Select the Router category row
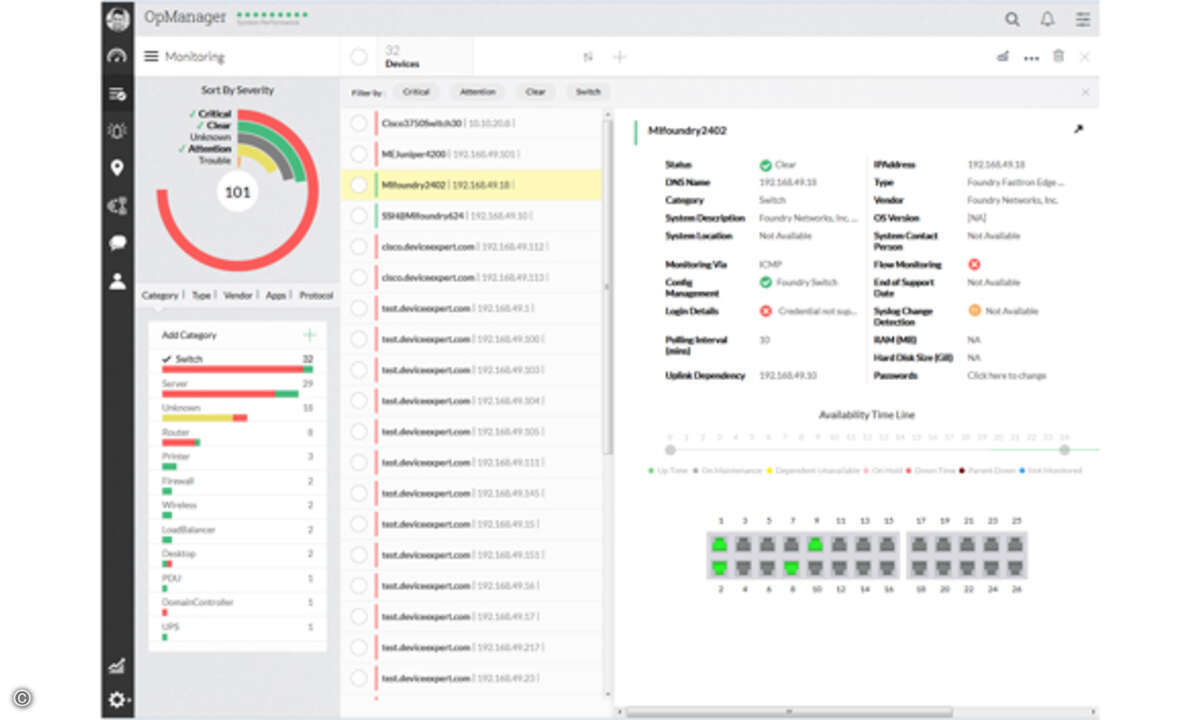1200x720 pixels. click(237, 437)
